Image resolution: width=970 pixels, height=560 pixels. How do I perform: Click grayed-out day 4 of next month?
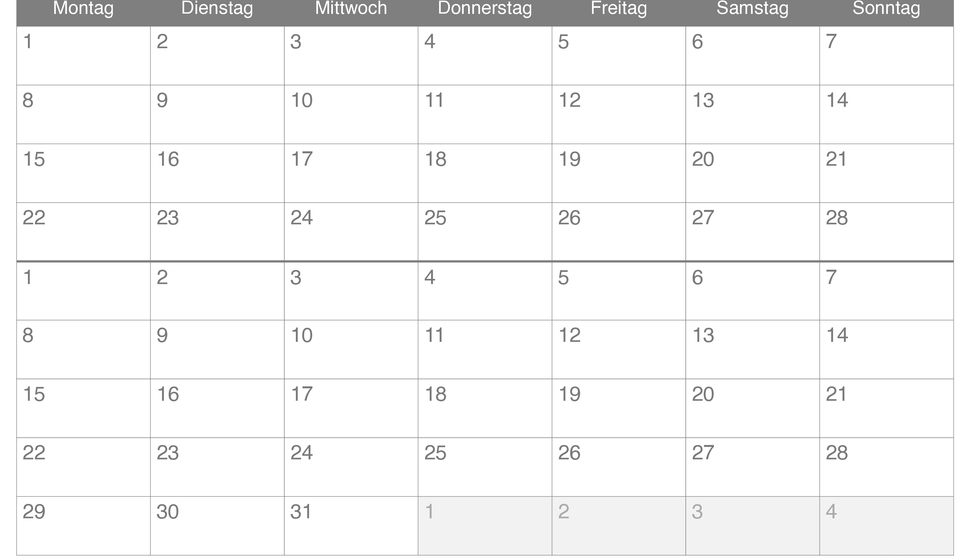(886, 526)
